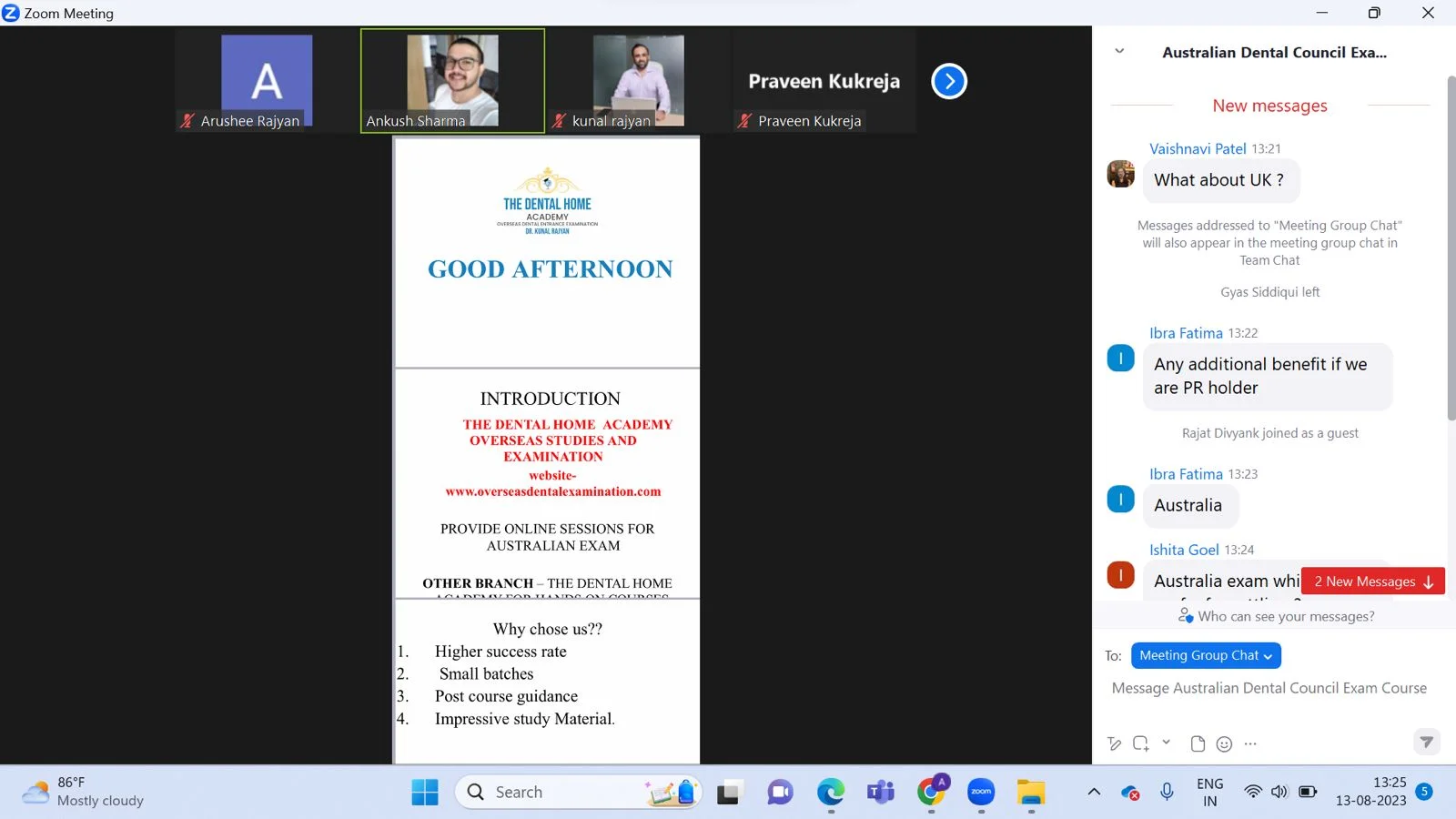Open the Meeting Group Chat recipient dropdown
This screenshot has height=819, width=1456.
[x=1206, y=655]
